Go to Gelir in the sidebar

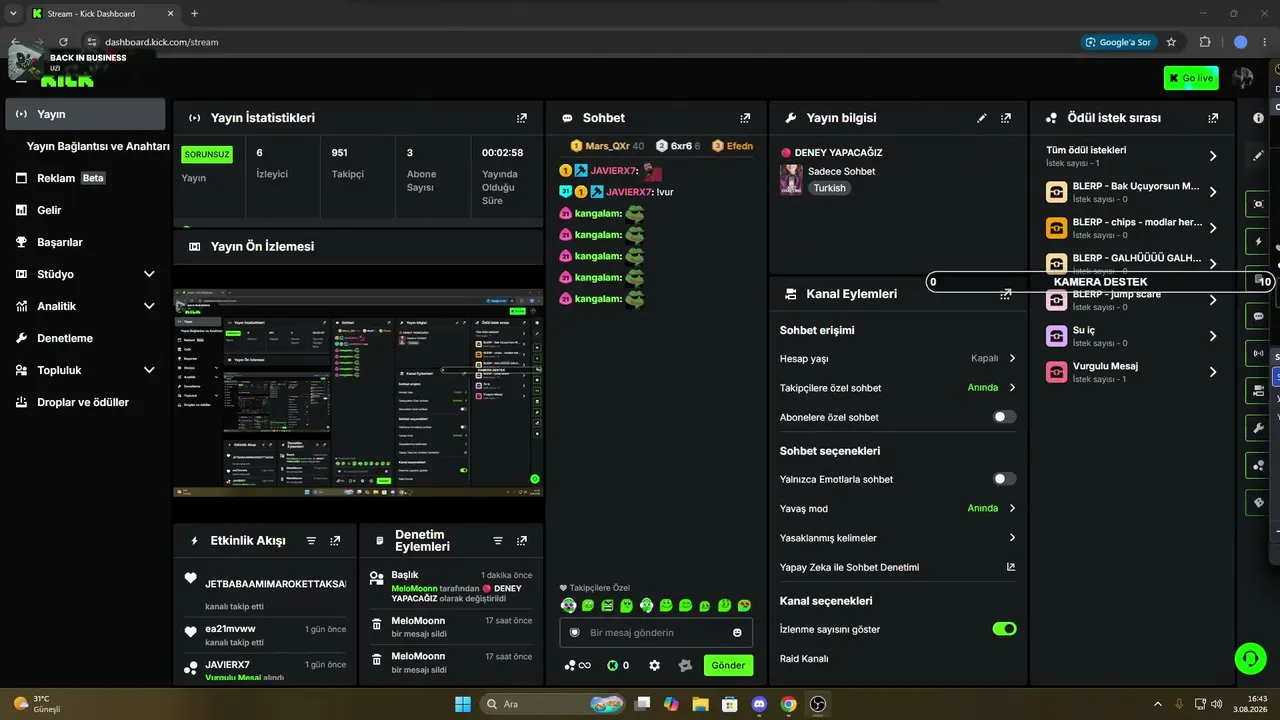(85, 210)
